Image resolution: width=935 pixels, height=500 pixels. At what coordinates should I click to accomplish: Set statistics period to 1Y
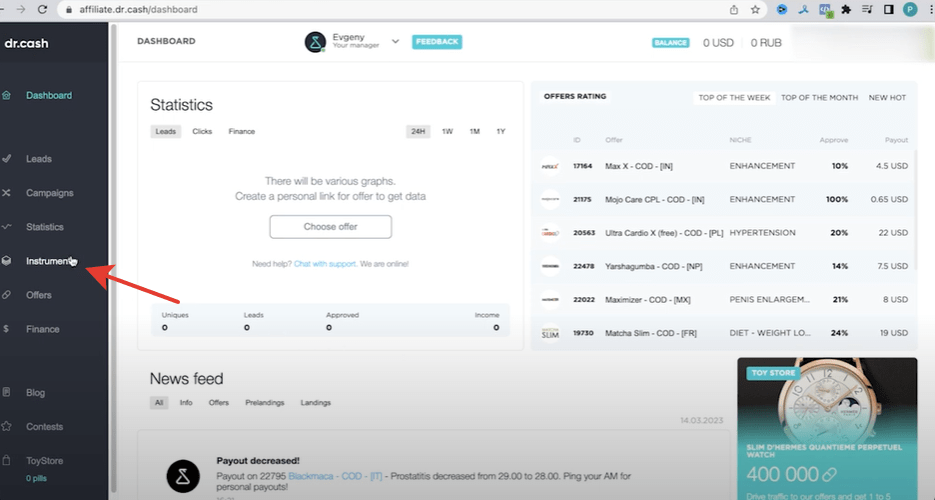pyautogui.click(x=501, y=131)
